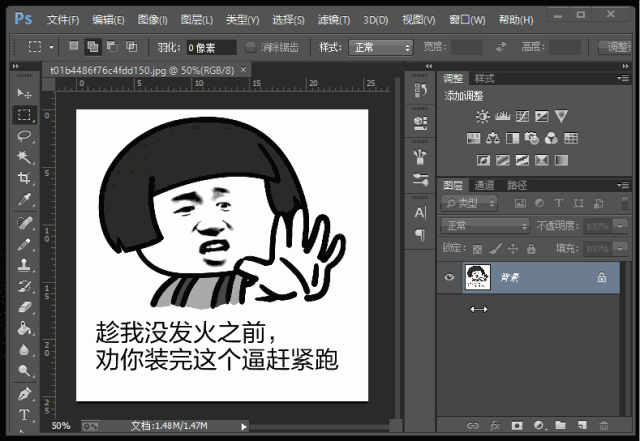Add a Photo Filter adjustment
This screenshot has height=441, width=640.
532,138
